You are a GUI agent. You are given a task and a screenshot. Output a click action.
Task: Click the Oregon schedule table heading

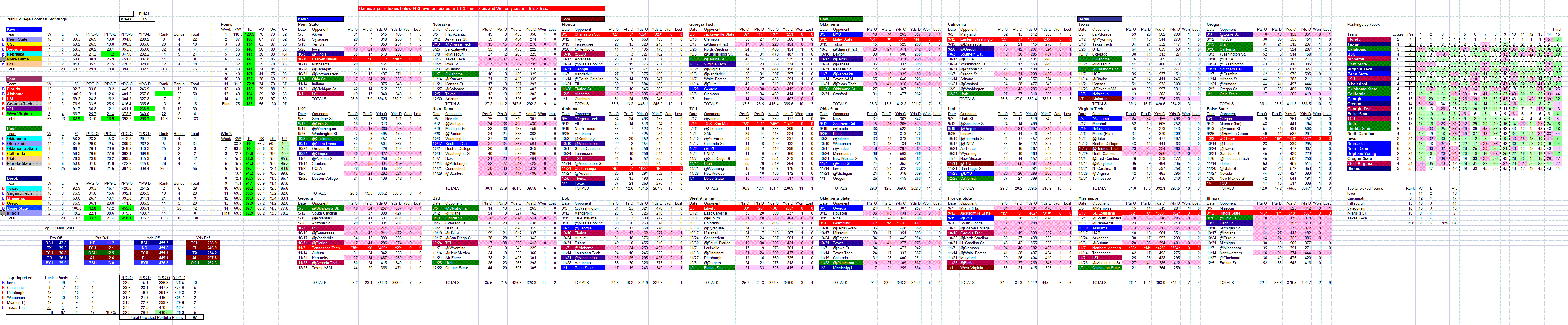(x=1213, y=24)
